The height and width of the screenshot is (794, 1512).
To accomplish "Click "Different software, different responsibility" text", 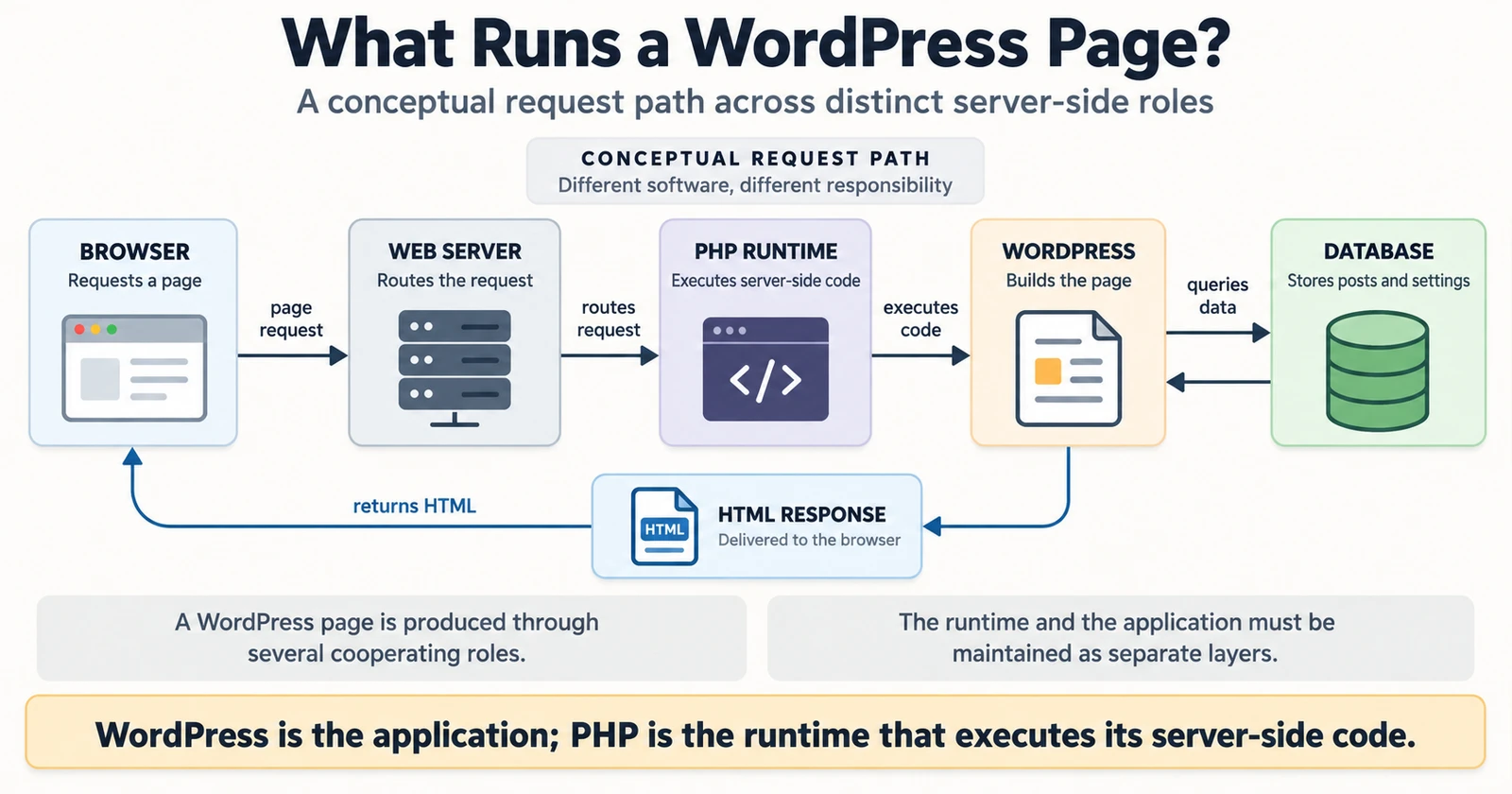I will pyautogui.click(x=755, y=185).
